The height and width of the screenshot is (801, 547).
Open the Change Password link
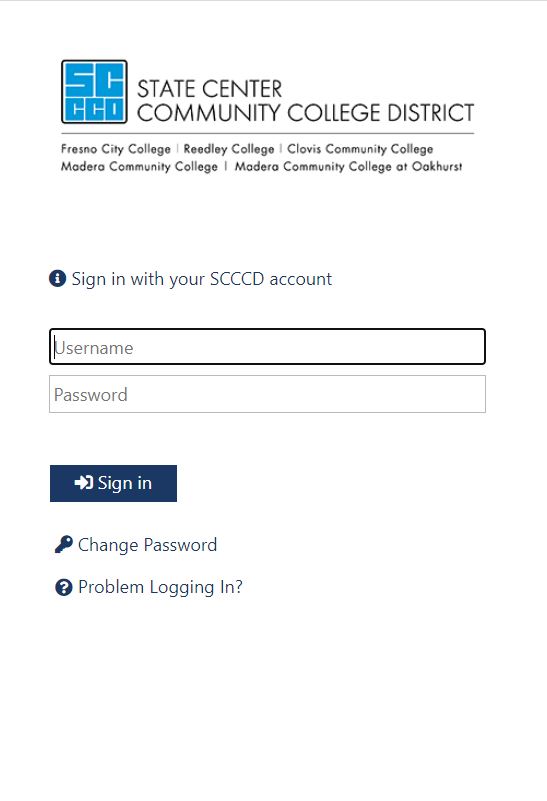pos(147,545)
